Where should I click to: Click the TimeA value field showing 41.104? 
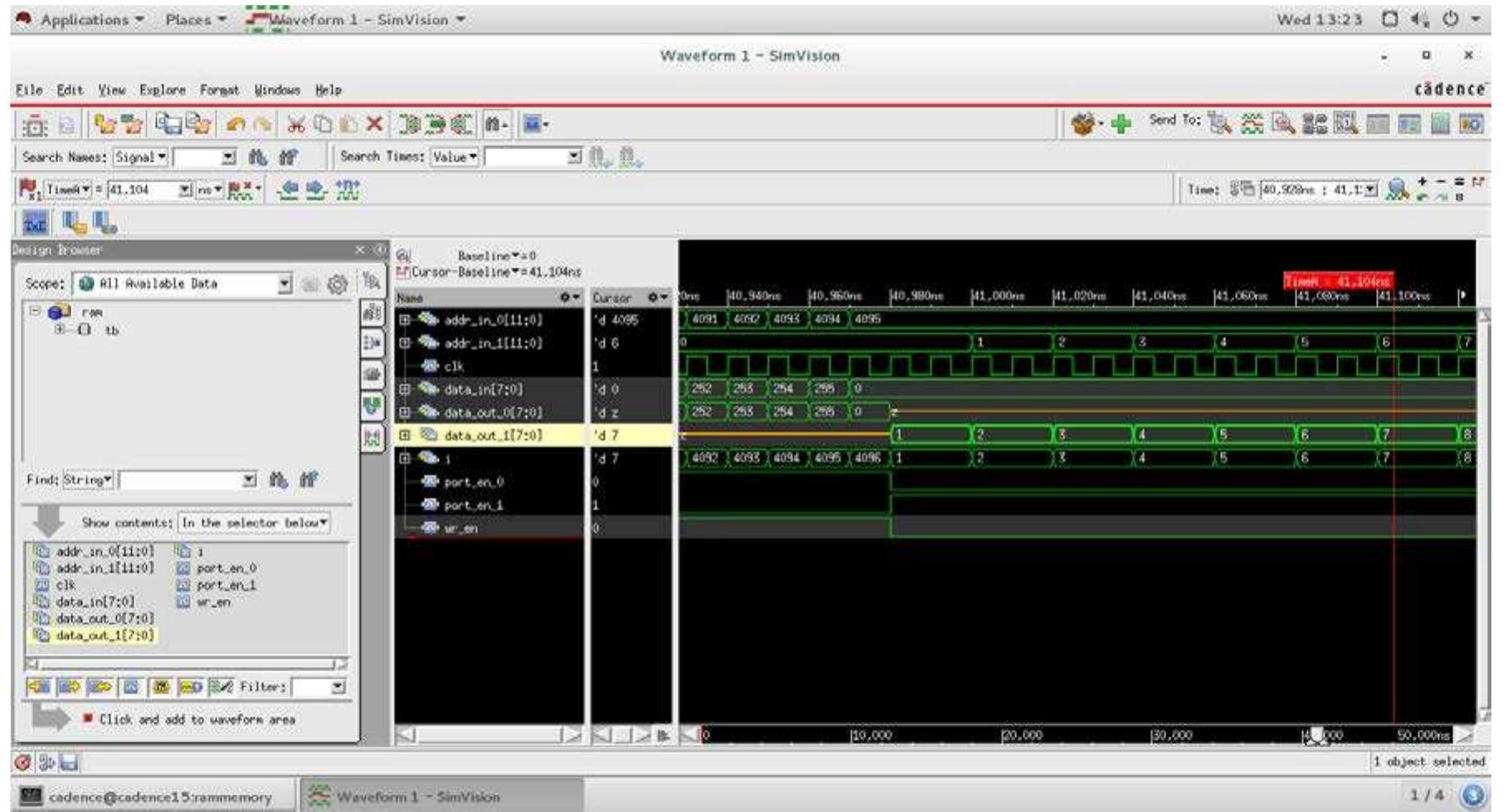[149, 190]
